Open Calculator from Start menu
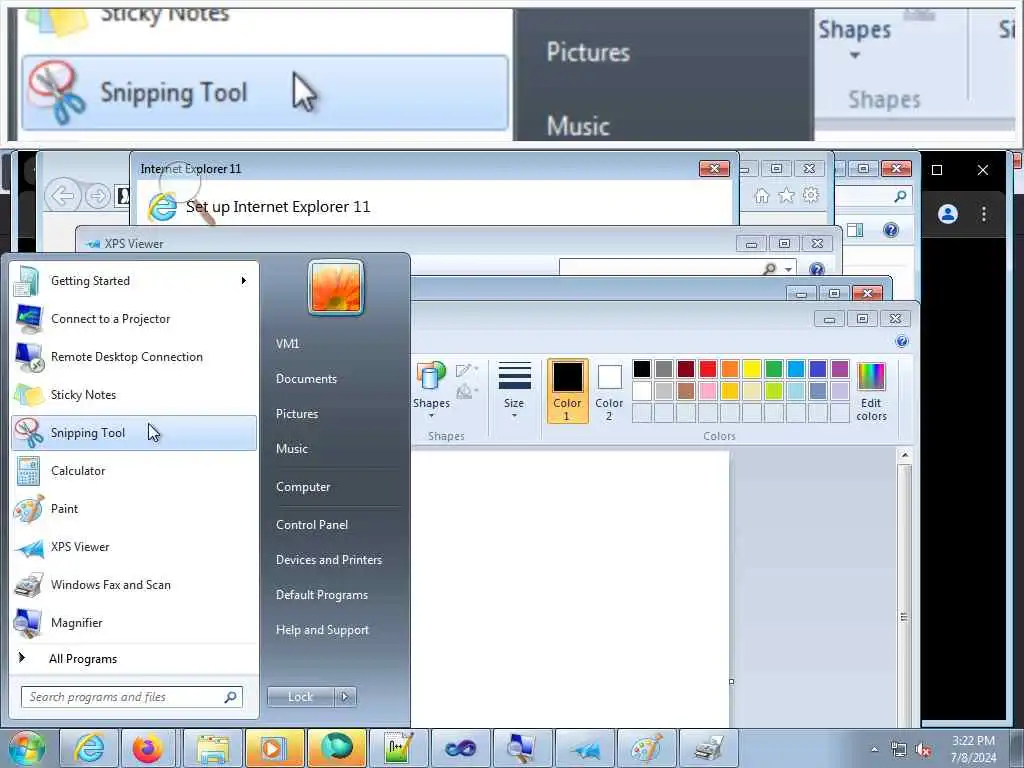Image resolution: width=1024 pixels, height=768 pixels. [x=134, y=471]
